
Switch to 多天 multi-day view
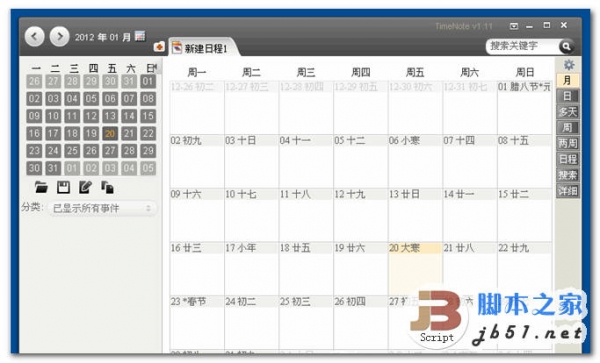568,112
